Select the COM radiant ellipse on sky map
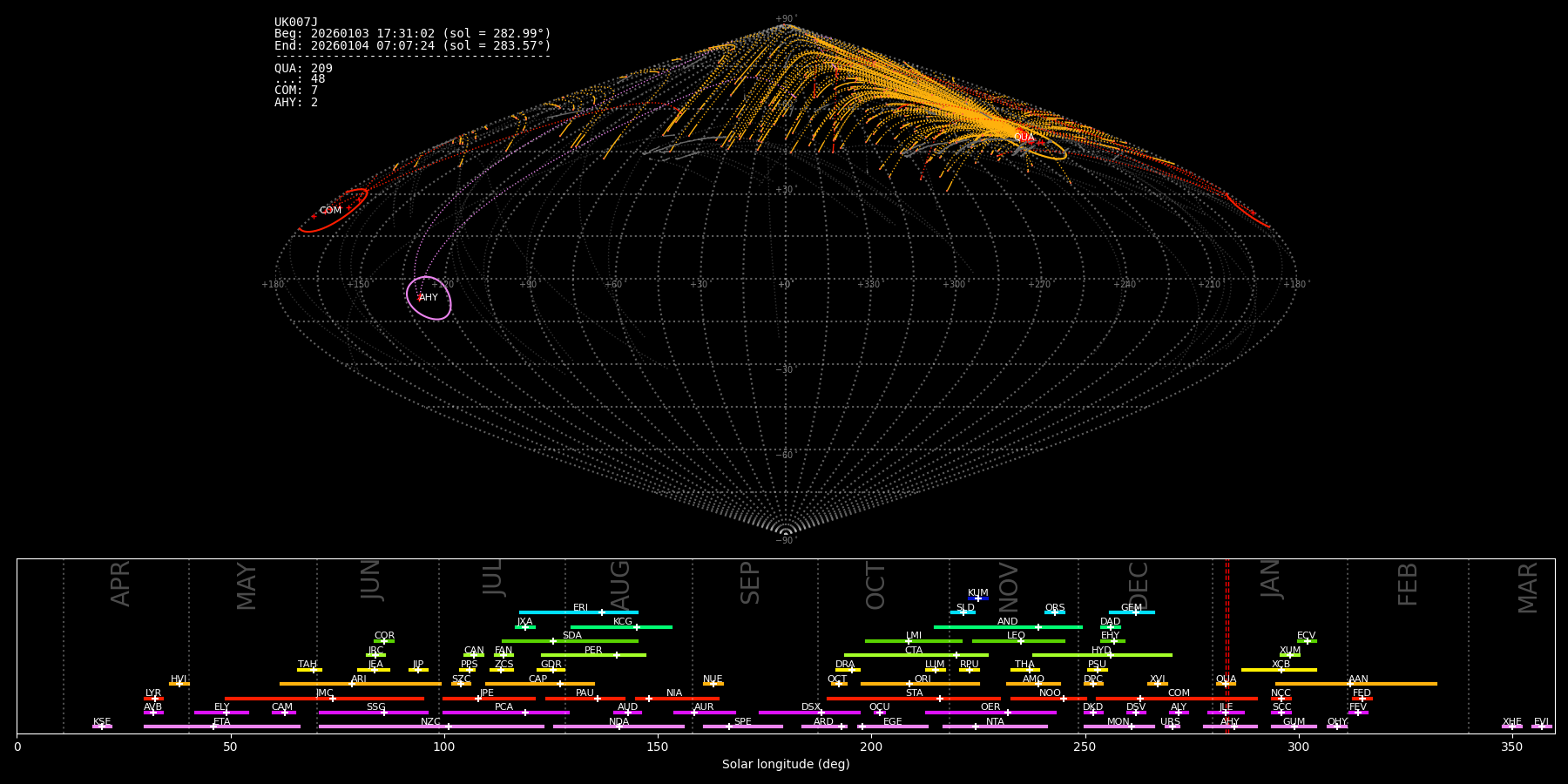The width and height of the screenshot is (1568, 784). (x=333, y=211)
